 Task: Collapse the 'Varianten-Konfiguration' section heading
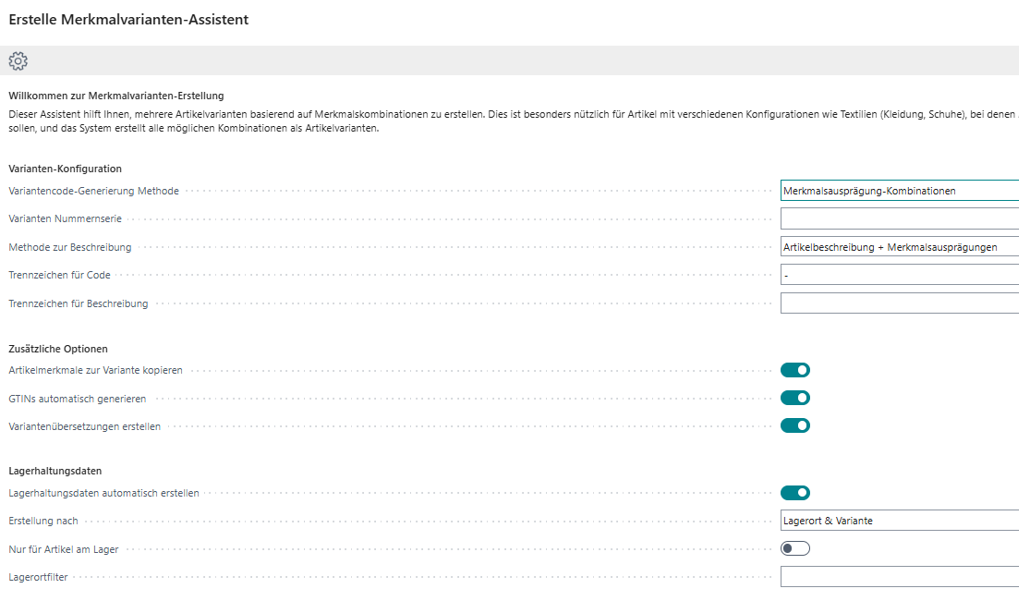(65, 169)
